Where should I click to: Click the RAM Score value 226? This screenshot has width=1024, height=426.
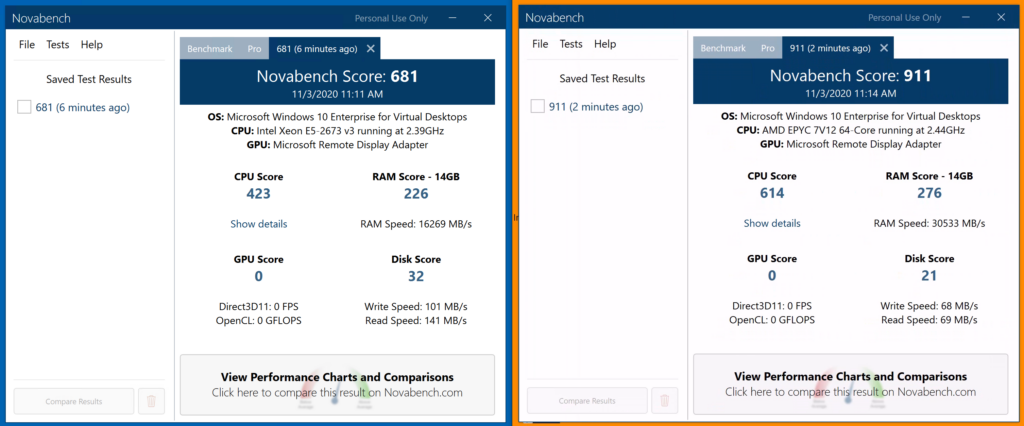coord(416,193)
